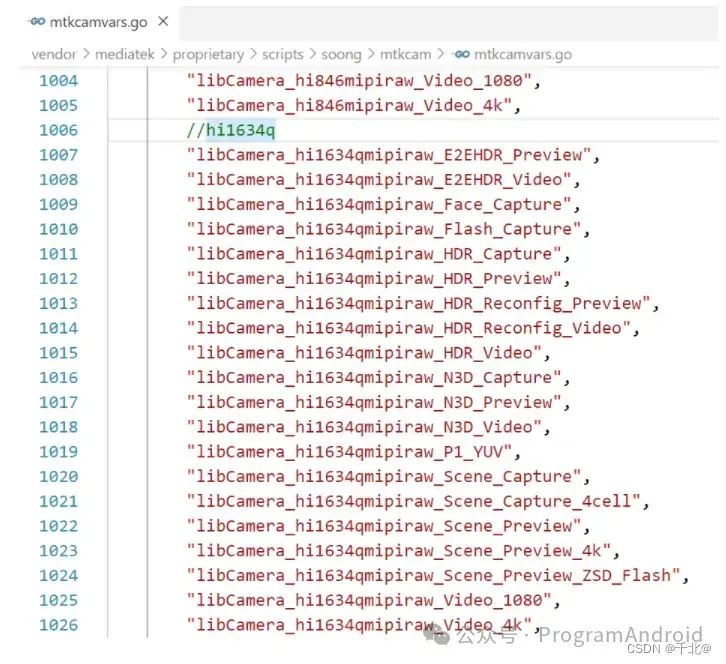This screenshot has width=726, height=664.
Task: Open the mtkcam breadcrumb segment
Action: click(x=406, y=54)
